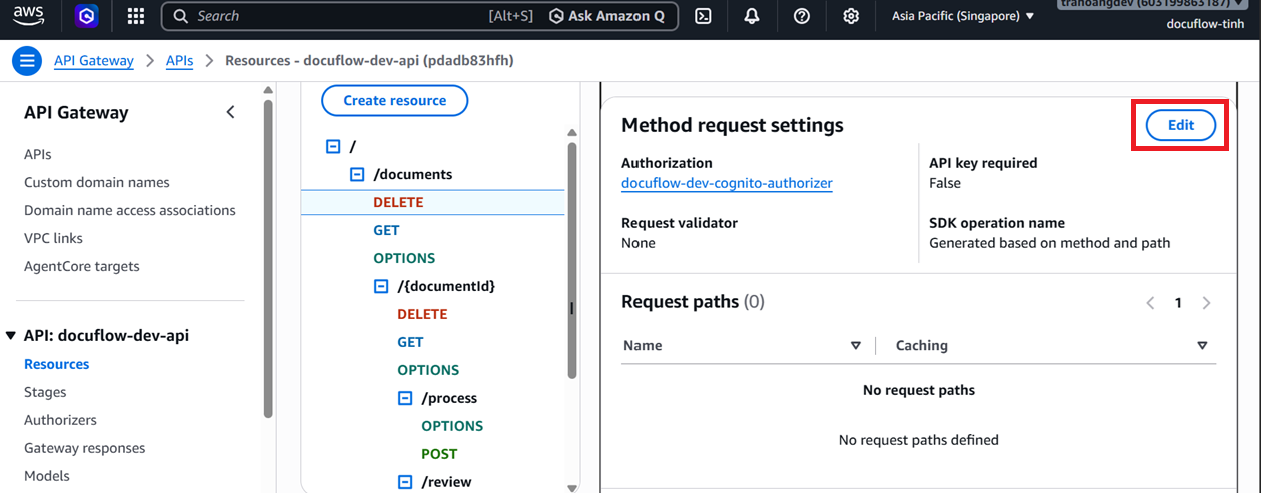Image resolution: width=1261 pixels, height=493 pixels.
Task: Open Domain name access associations
Action: point(130,210)
